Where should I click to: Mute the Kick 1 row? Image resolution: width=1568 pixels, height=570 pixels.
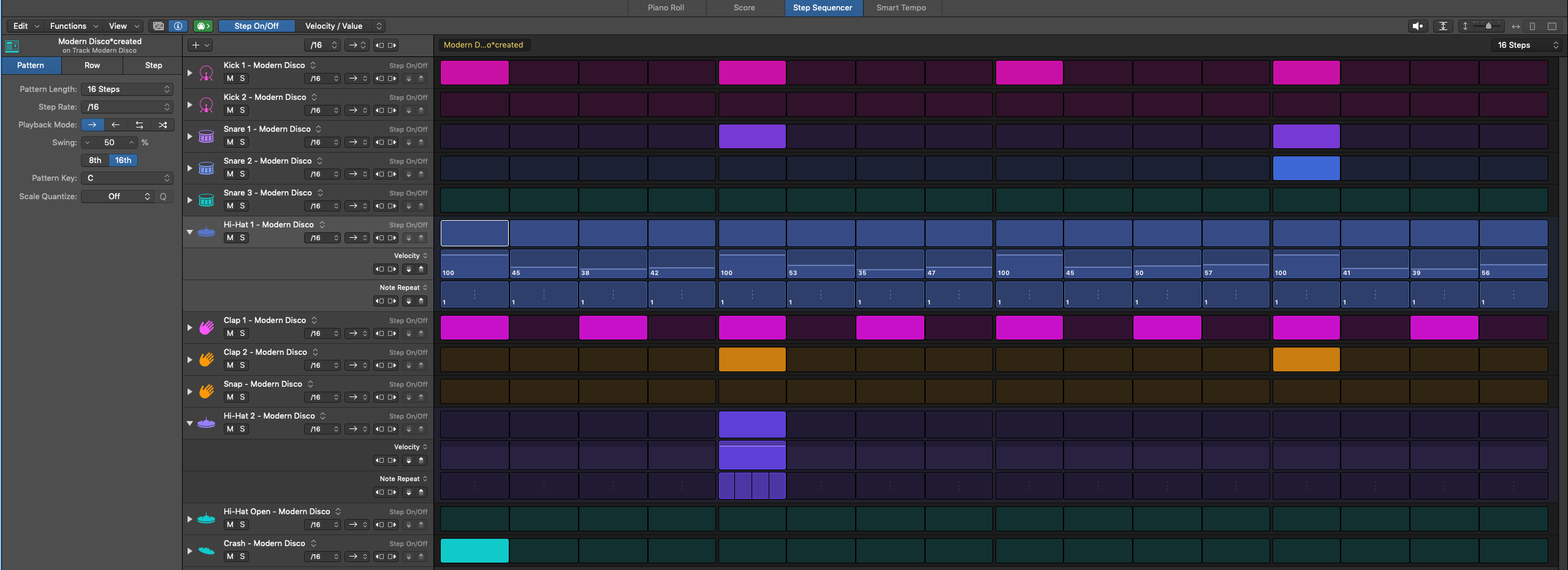pos(230,78)
